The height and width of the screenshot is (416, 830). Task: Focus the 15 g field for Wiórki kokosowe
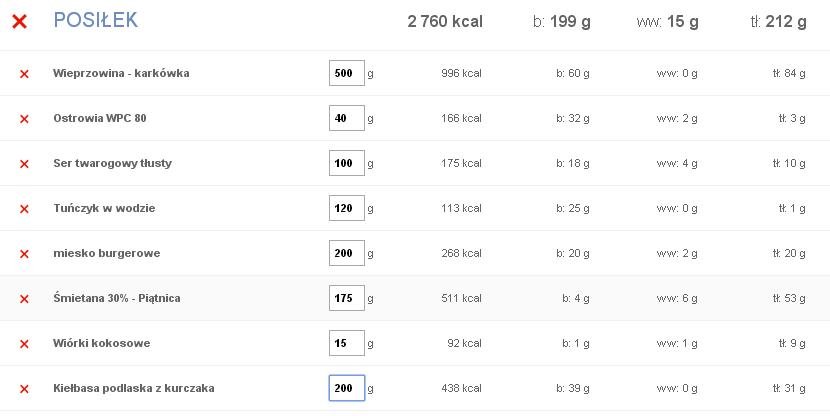pyautogui.click(x=347, y=343)
